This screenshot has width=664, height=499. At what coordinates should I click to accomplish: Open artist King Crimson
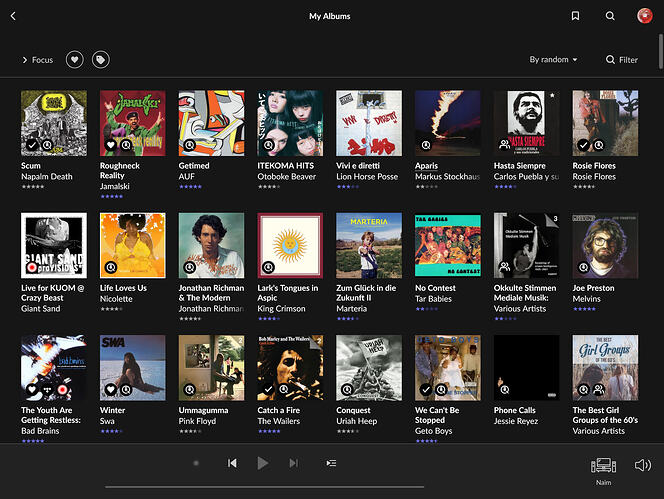281,309
